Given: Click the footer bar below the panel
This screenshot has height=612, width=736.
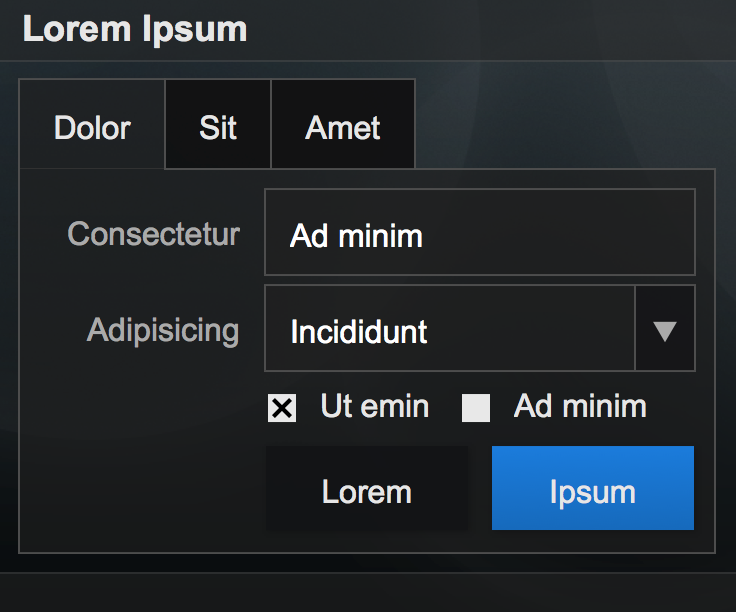Looking at the screenshot, I should [x=368, y=592].
